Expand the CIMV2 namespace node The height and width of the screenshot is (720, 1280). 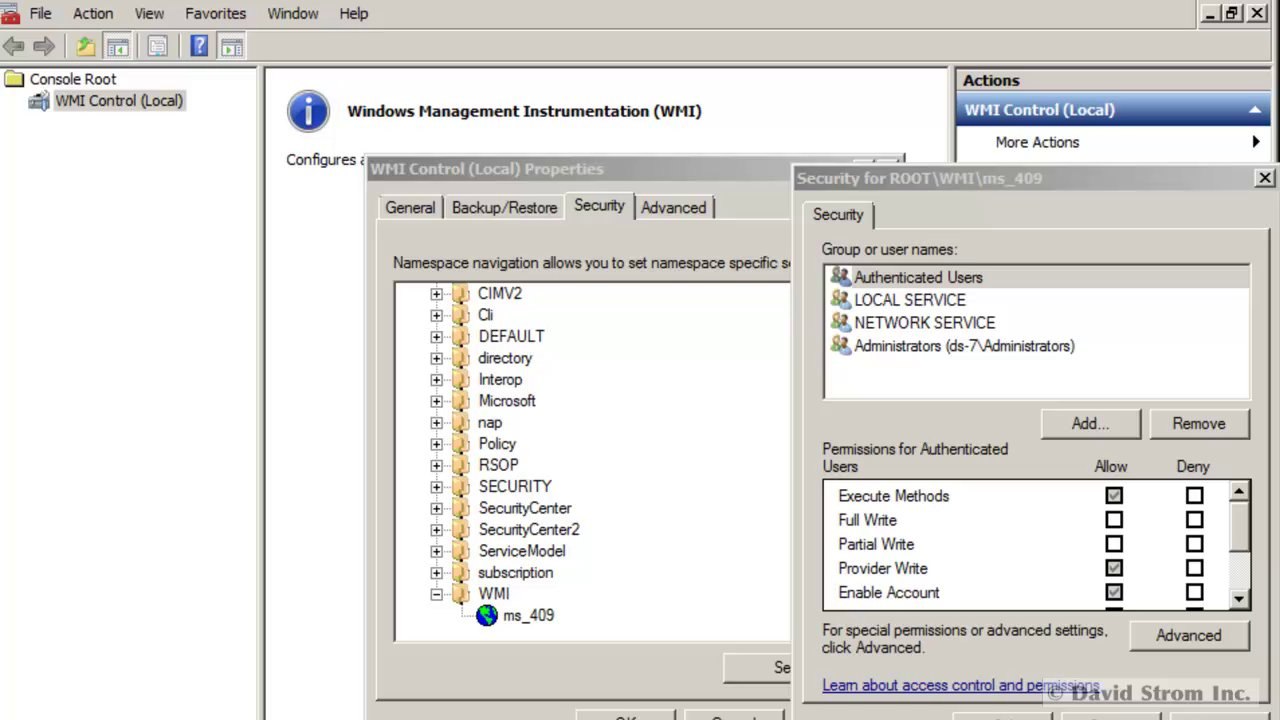[436, 294]
